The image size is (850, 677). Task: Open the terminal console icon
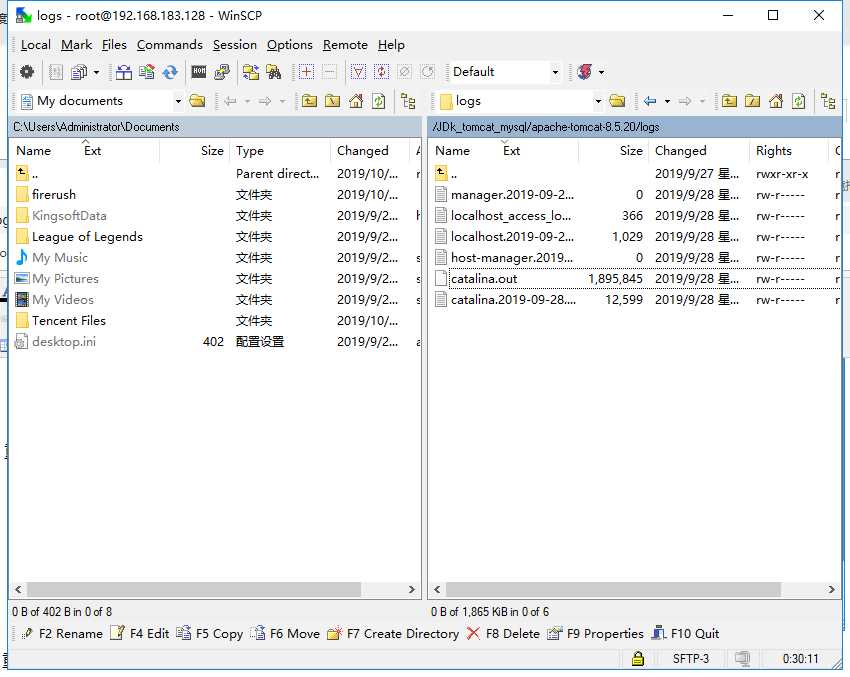199,72
